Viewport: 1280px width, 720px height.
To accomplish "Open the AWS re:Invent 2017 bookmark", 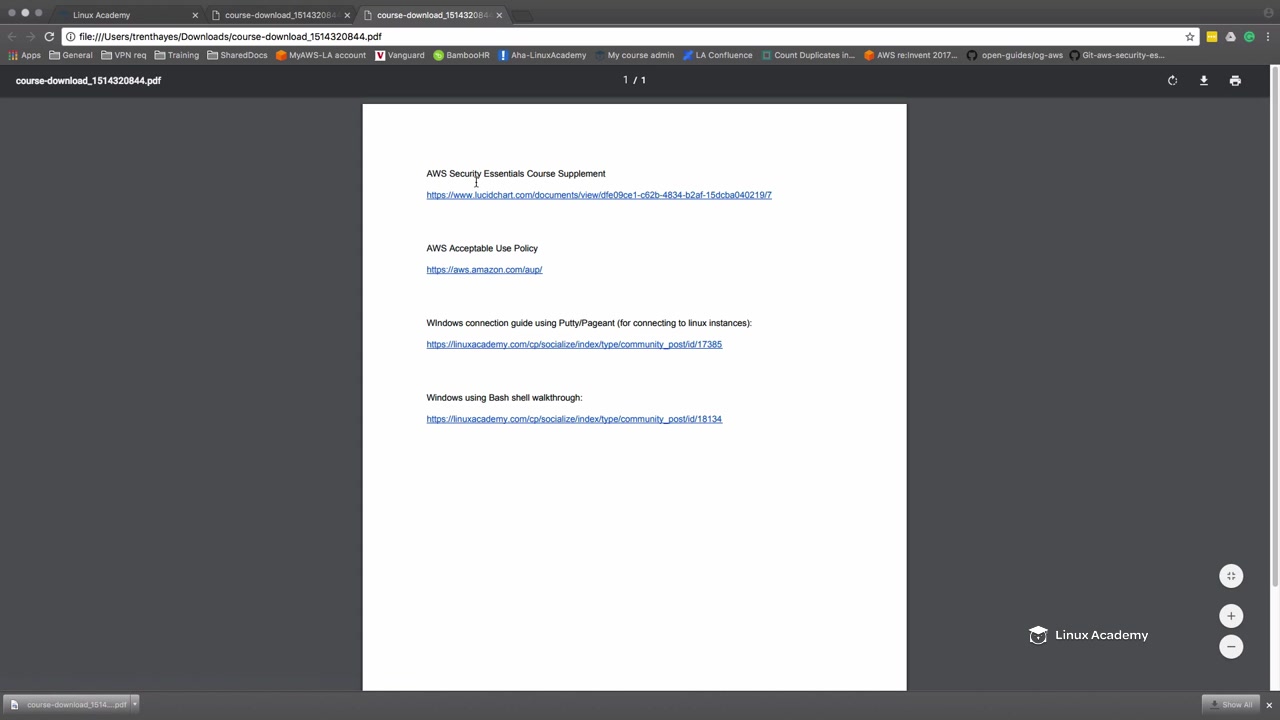I will click(910, 55).
